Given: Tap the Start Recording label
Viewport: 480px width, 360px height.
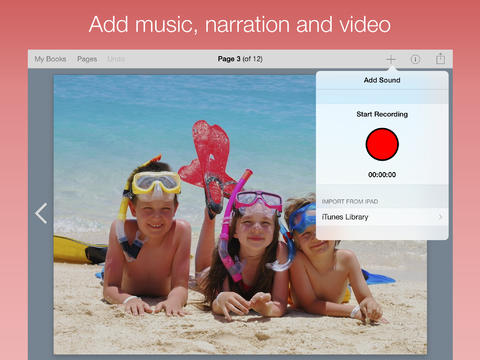Looking at the screenshot, I should tap(382, 114).
